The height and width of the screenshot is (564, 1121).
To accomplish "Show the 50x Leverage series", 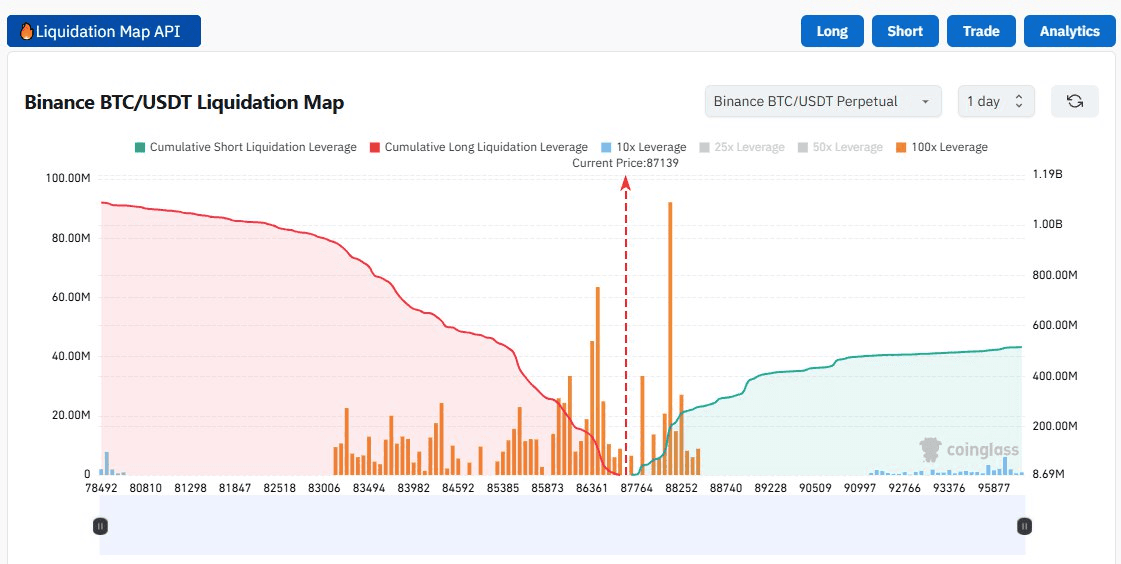I will [x=840, y=147].
